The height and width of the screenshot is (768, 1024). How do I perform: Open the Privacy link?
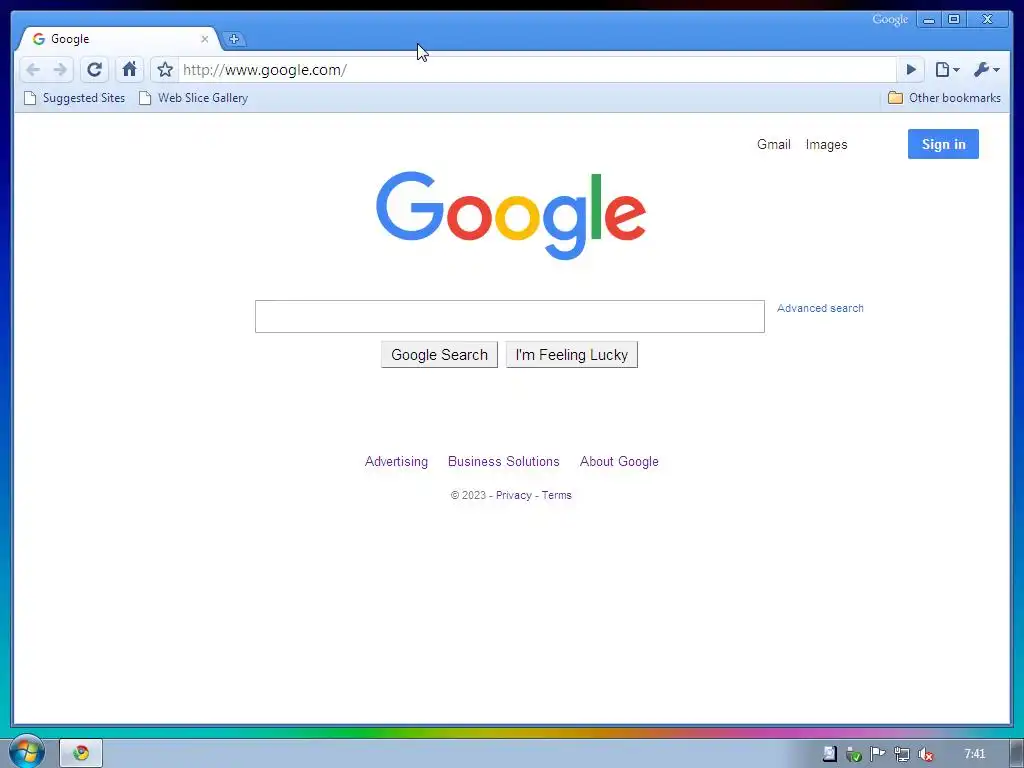[x=514, y=496]
